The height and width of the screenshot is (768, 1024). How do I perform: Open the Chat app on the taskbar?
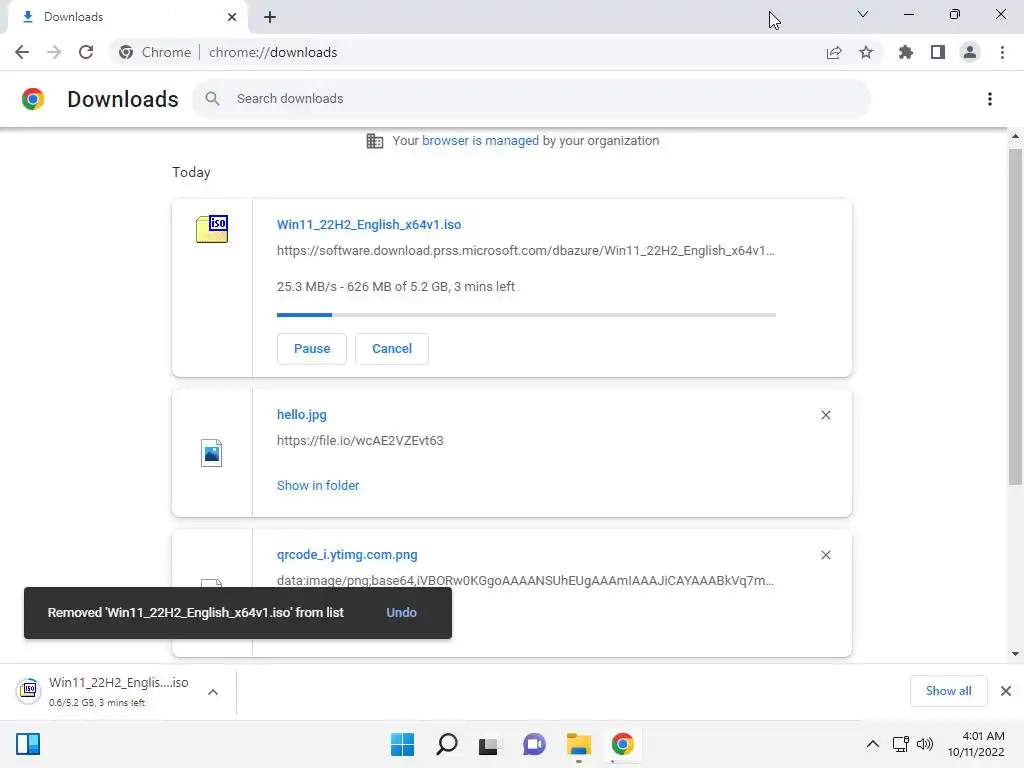pos(534,744)
